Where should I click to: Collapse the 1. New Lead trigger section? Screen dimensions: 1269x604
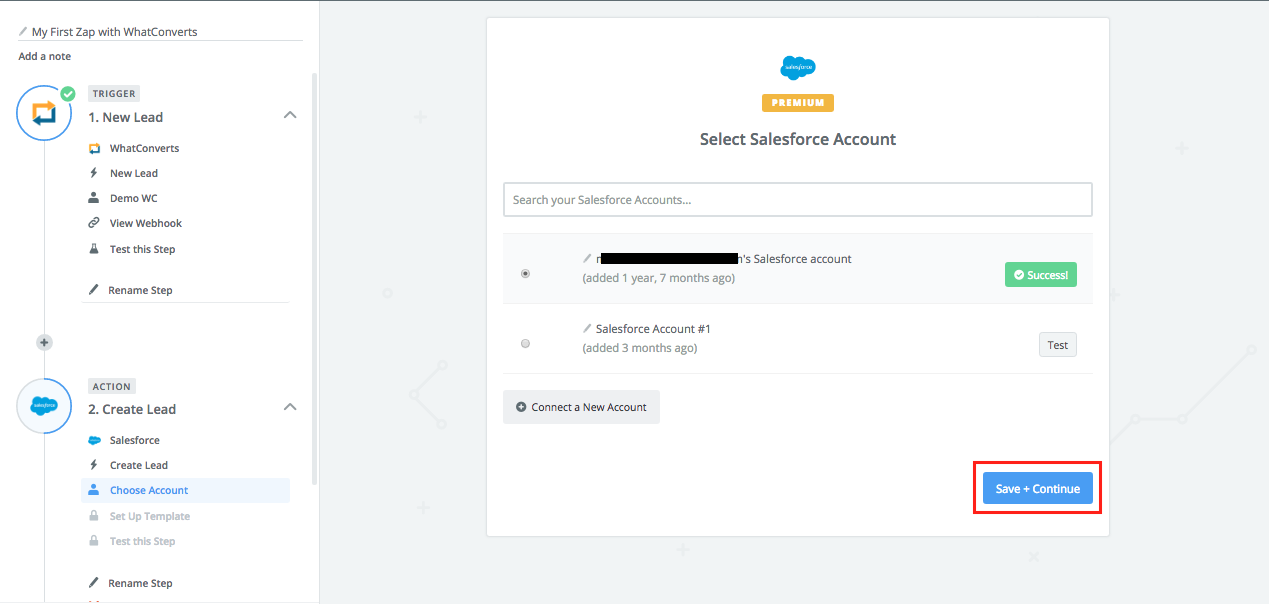(290, 115)
